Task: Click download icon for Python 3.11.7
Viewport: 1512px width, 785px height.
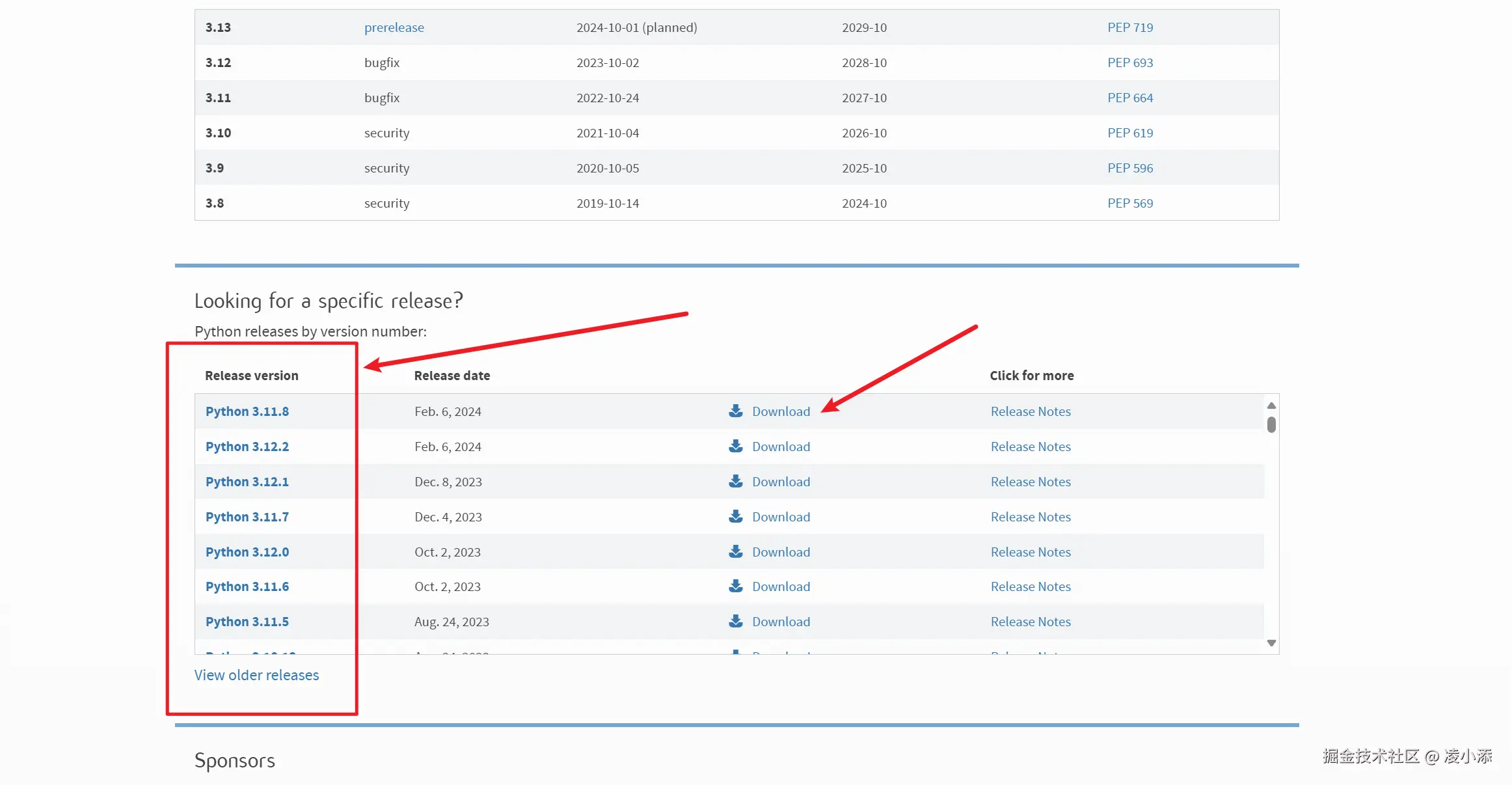Action: tap(735, 516)
